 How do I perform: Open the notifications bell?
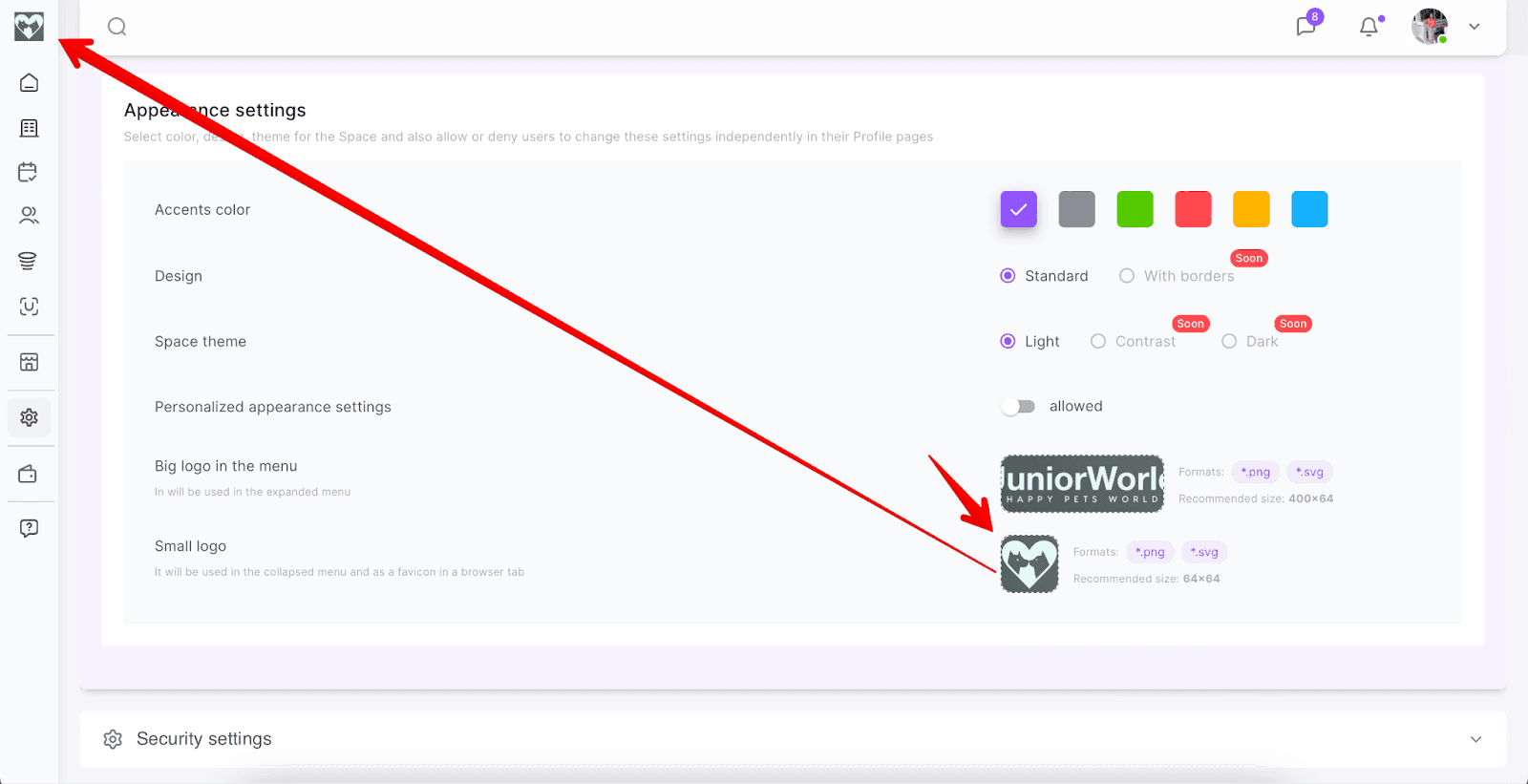1369,27
